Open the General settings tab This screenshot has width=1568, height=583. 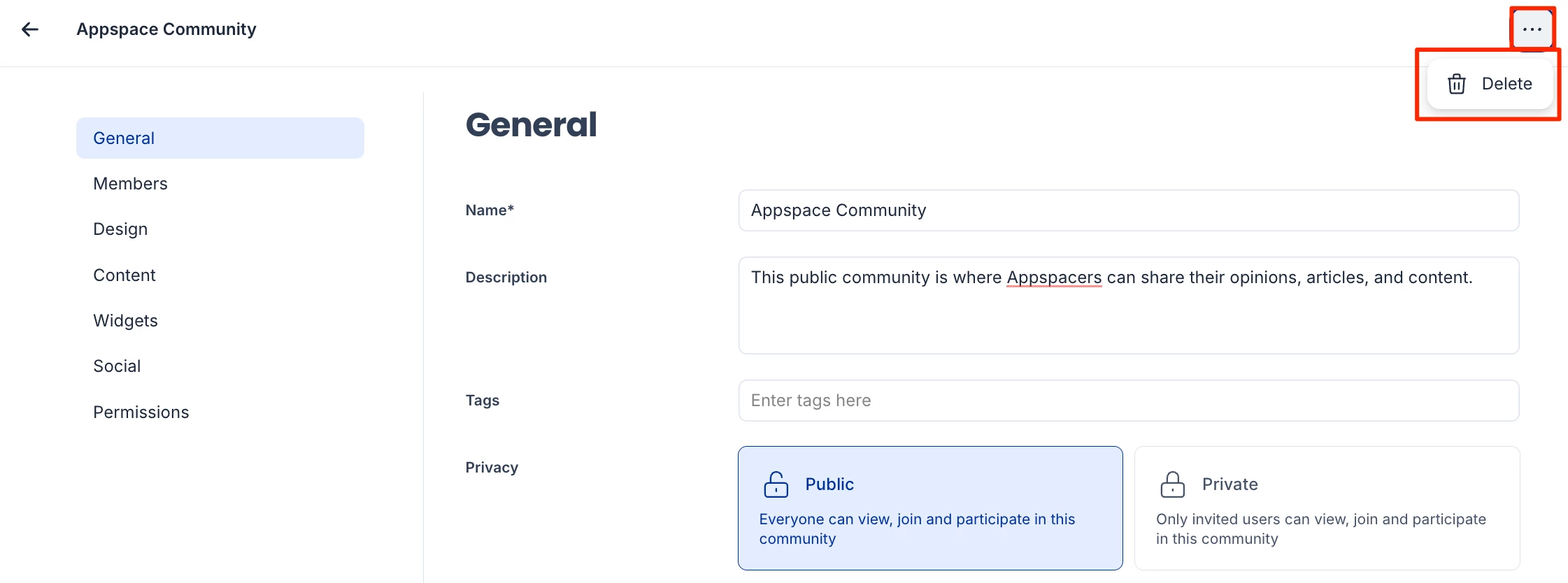(220, 138)
